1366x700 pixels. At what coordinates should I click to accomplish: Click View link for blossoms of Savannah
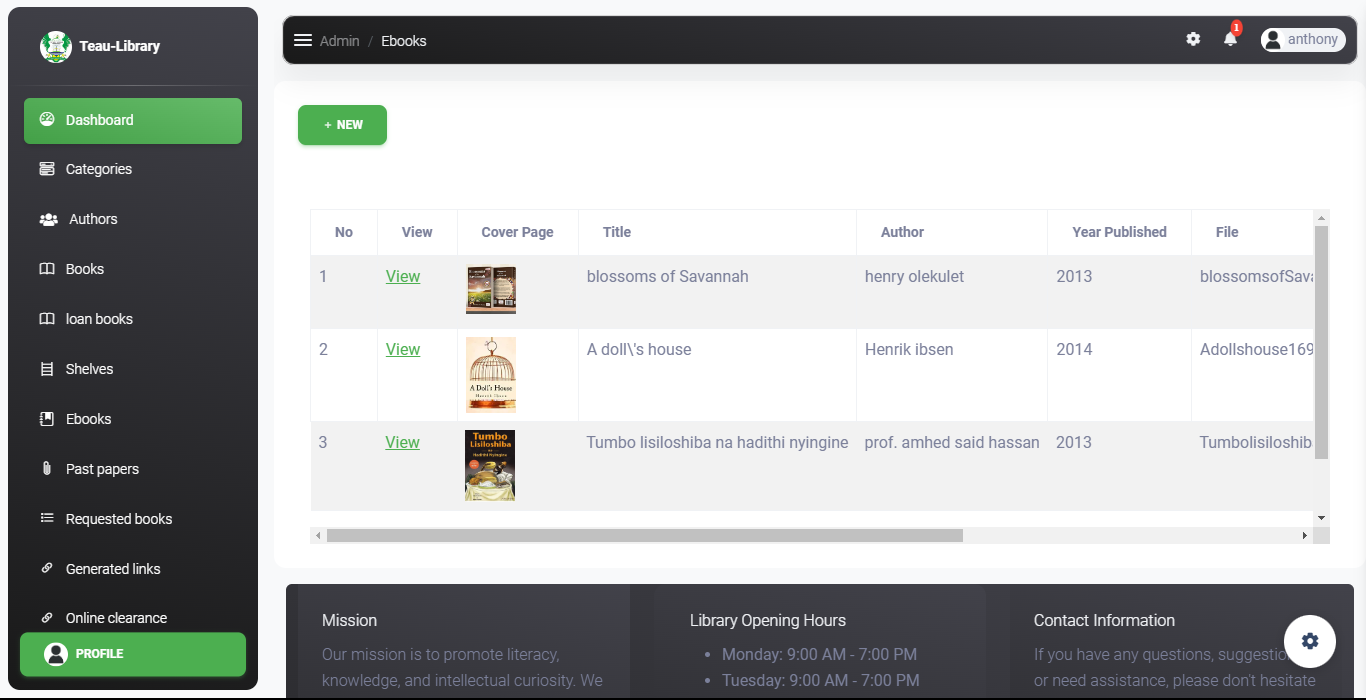coord(403,277)
